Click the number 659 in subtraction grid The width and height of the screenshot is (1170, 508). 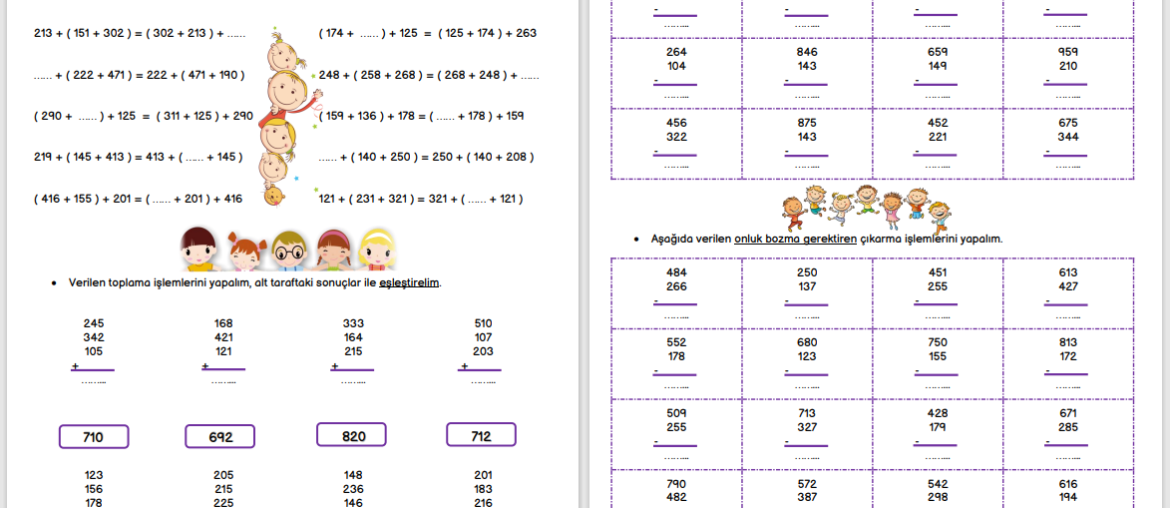coord(937,52)
